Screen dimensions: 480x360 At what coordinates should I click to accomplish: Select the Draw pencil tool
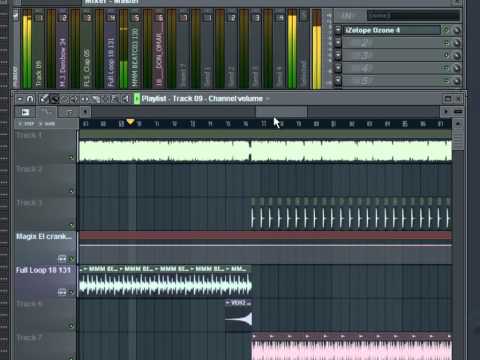click(44, 99)
